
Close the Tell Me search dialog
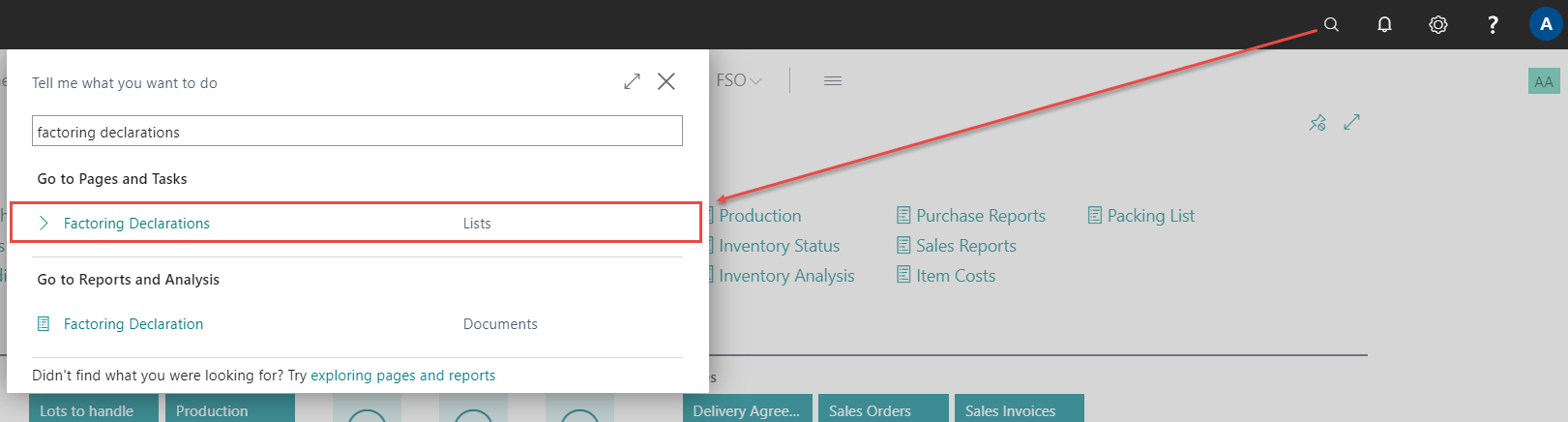point(666,81)
